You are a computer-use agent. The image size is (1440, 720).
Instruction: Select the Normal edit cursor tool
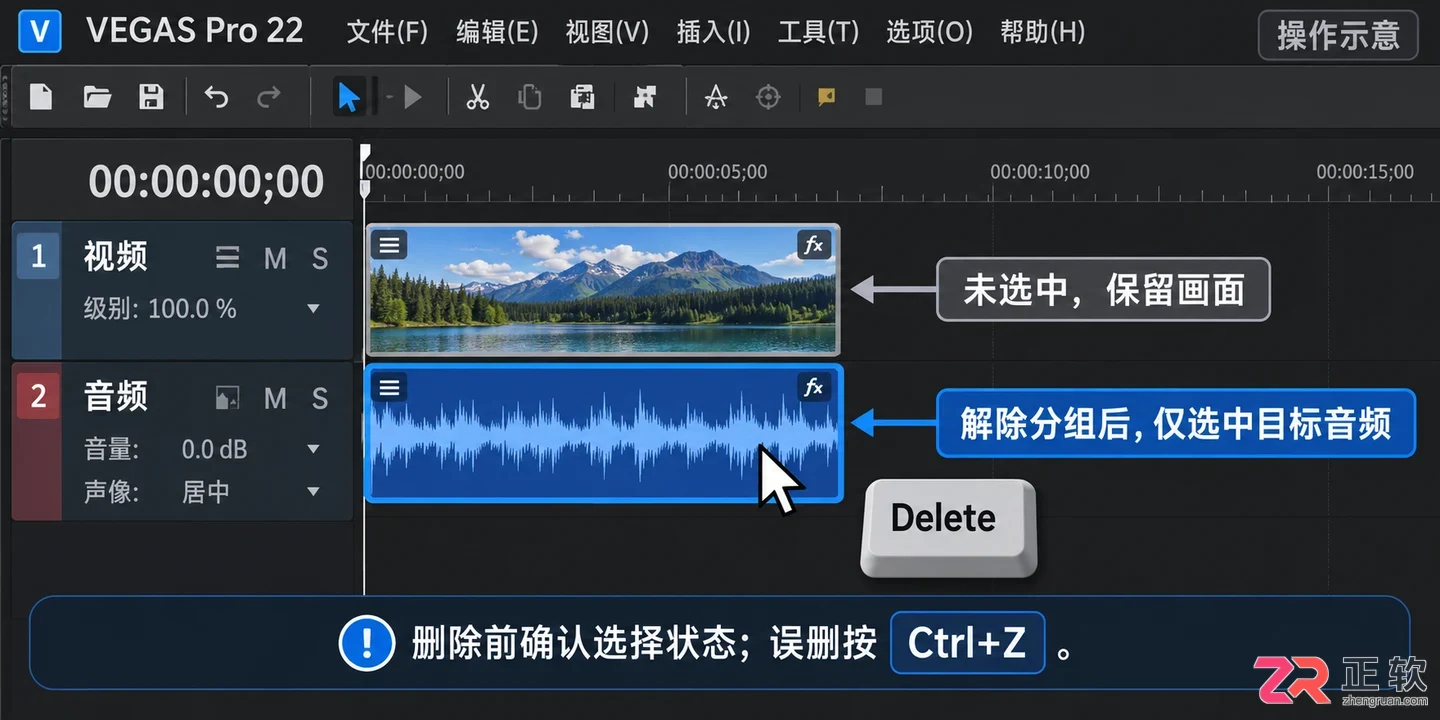[x=348, y=97]
